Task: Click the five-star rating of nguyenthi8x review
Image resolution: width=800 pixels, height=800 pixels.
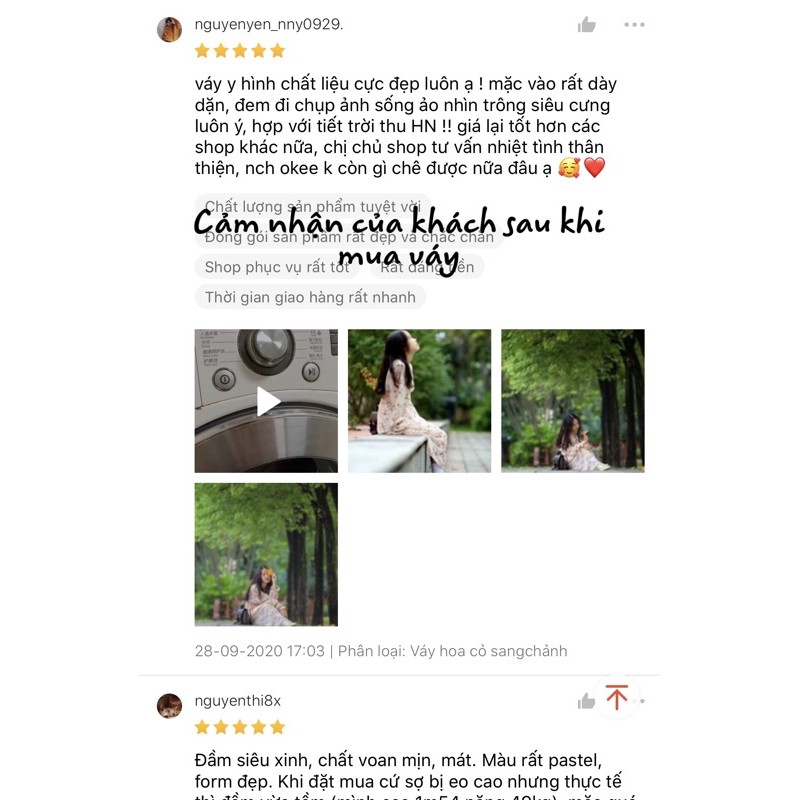Action: pos(240,727)
